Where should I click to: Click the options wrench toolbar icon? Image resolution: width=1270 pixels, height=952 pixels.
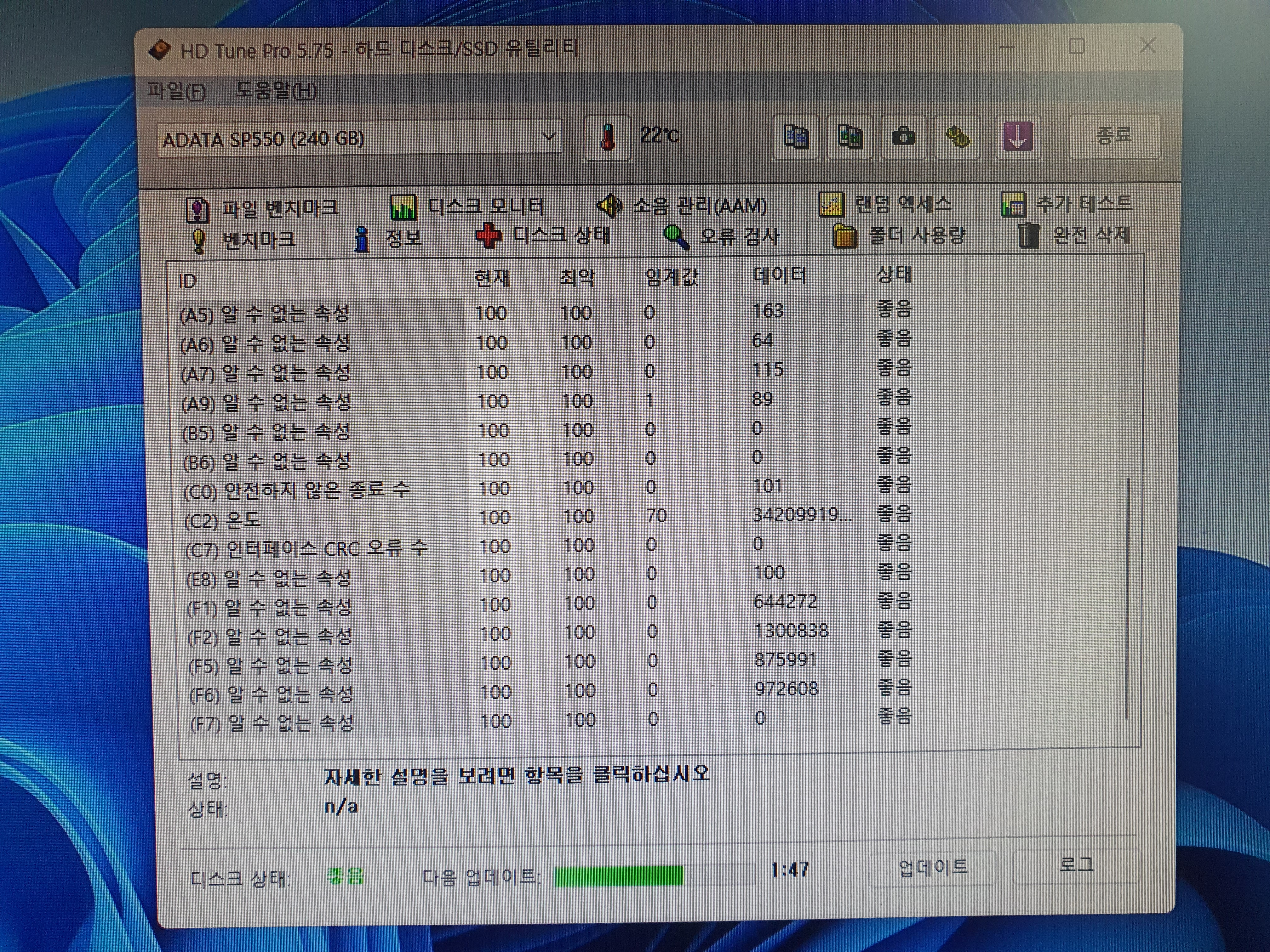point(958,137)
